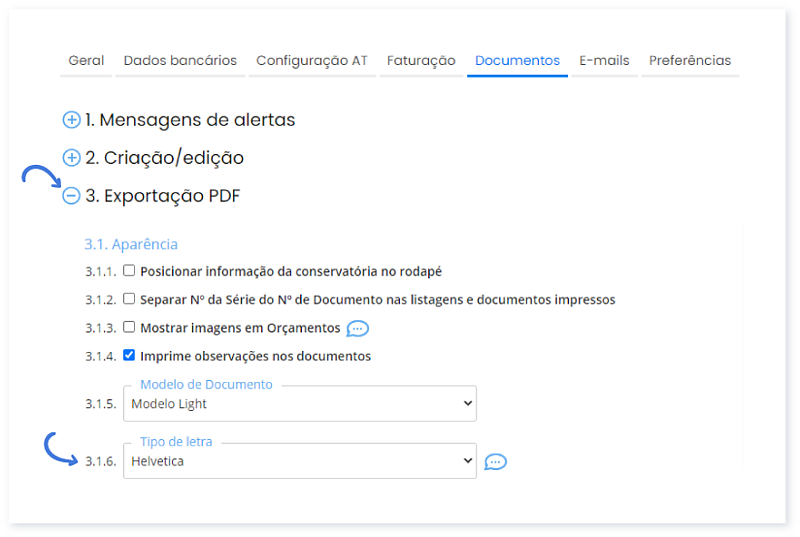Collapse Exportação PDF minus icon

[71, 195]
